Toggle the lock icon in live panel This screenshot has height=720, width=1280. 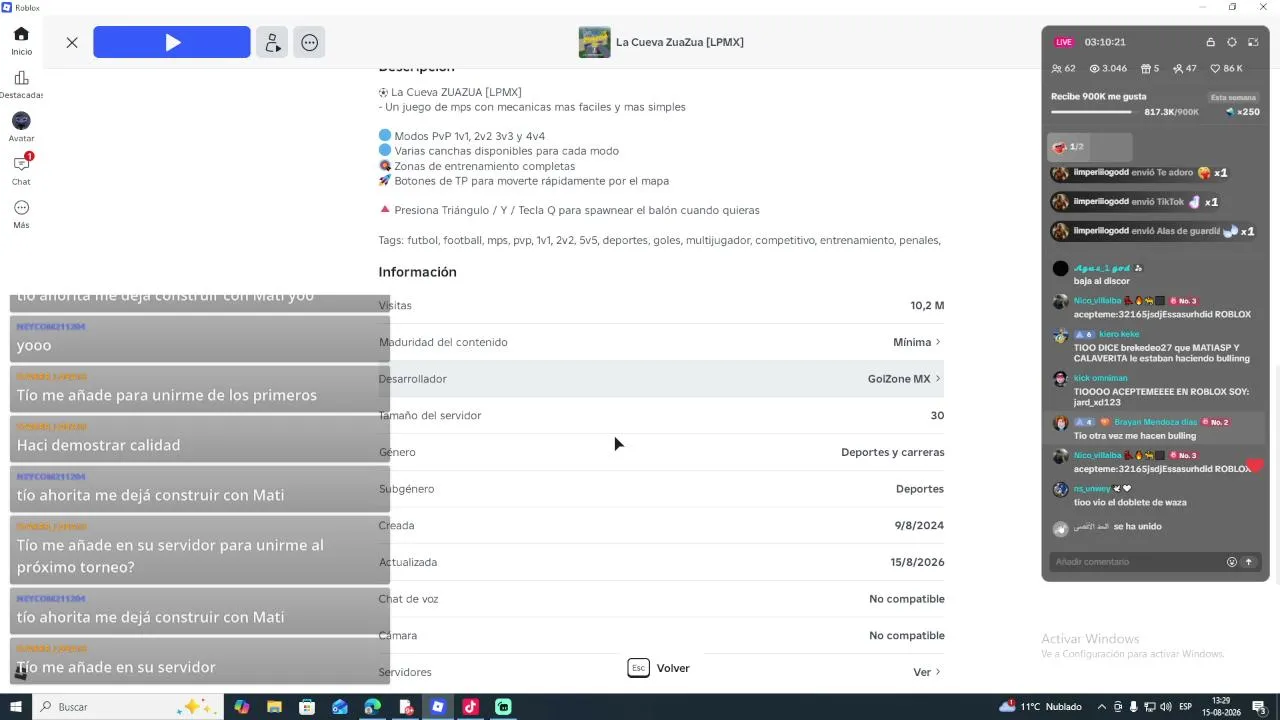(1210, 42)
